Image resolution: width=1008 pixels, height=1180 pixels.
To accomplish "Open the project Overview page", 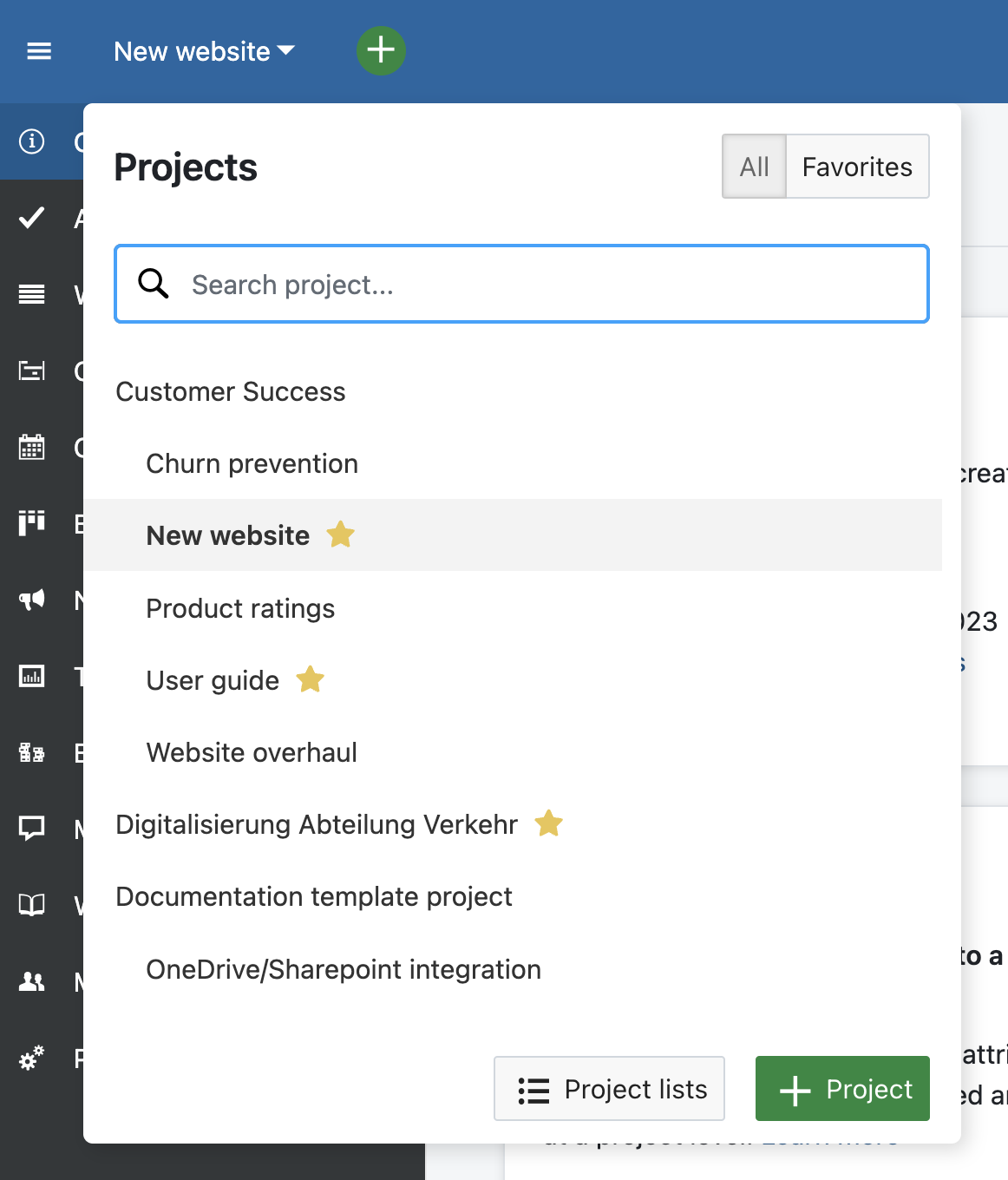I will point(31,141).
